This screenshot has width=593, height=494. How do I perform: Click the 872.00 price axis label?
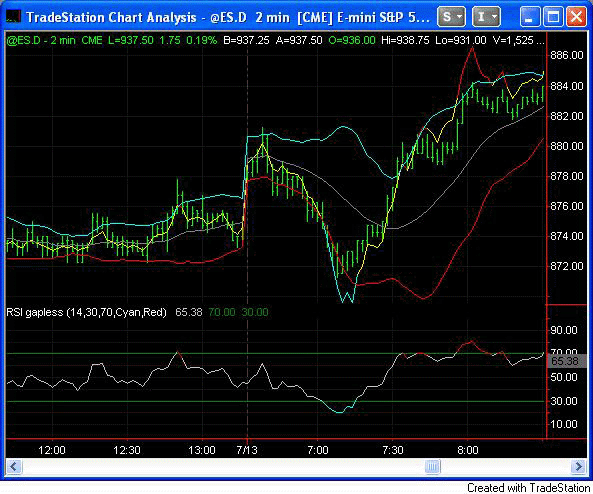pos(567,266)
